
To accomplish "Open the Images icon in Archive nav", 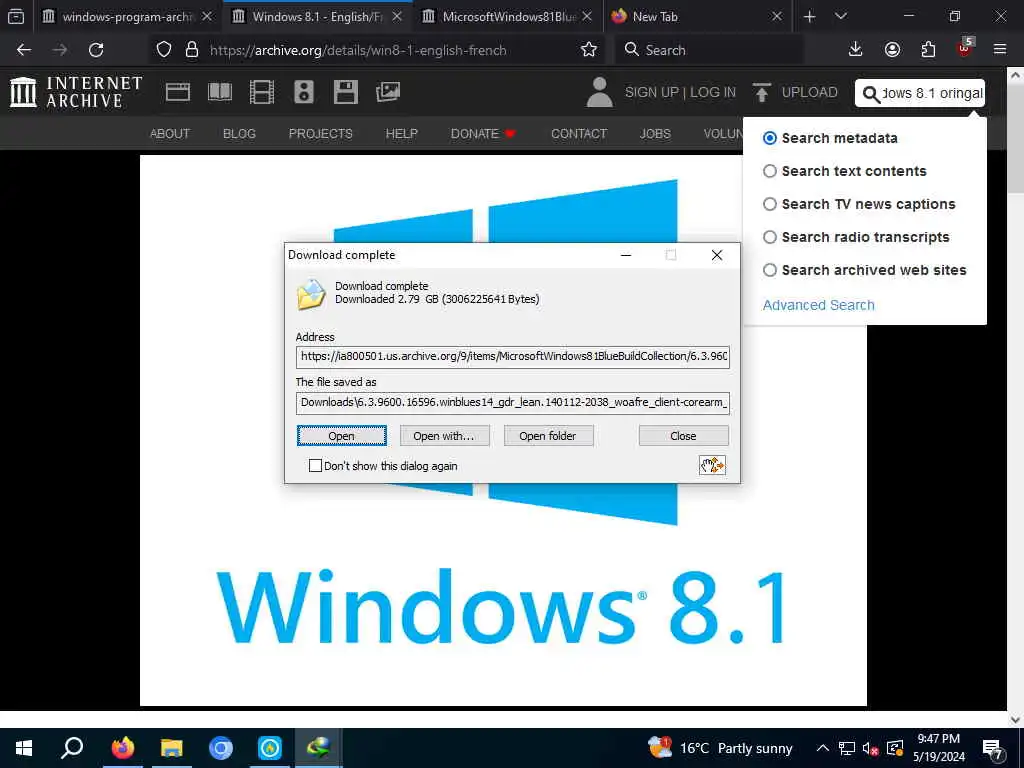I will pyautogui.click(x=388, y=92).
